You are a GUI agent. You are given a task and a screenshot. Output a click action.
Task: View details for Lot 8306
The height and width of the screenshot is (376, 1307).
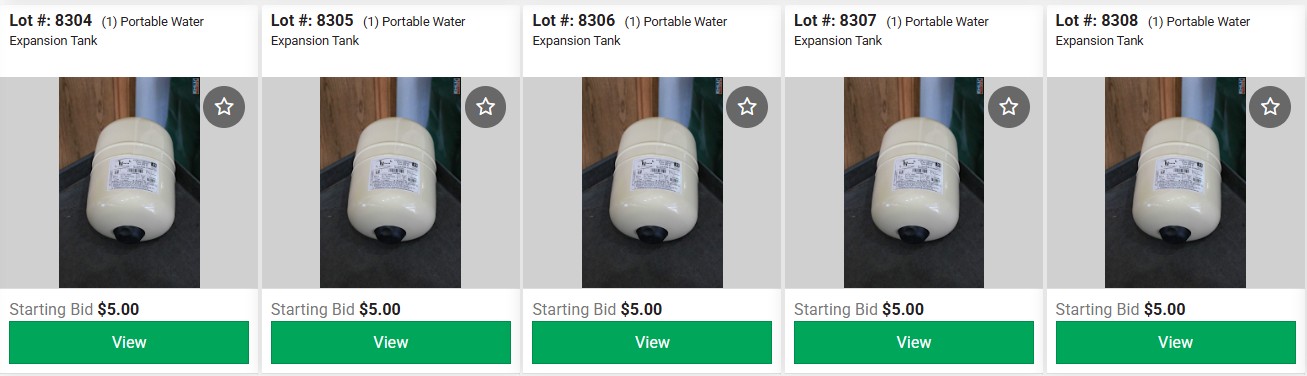(652, 342)
